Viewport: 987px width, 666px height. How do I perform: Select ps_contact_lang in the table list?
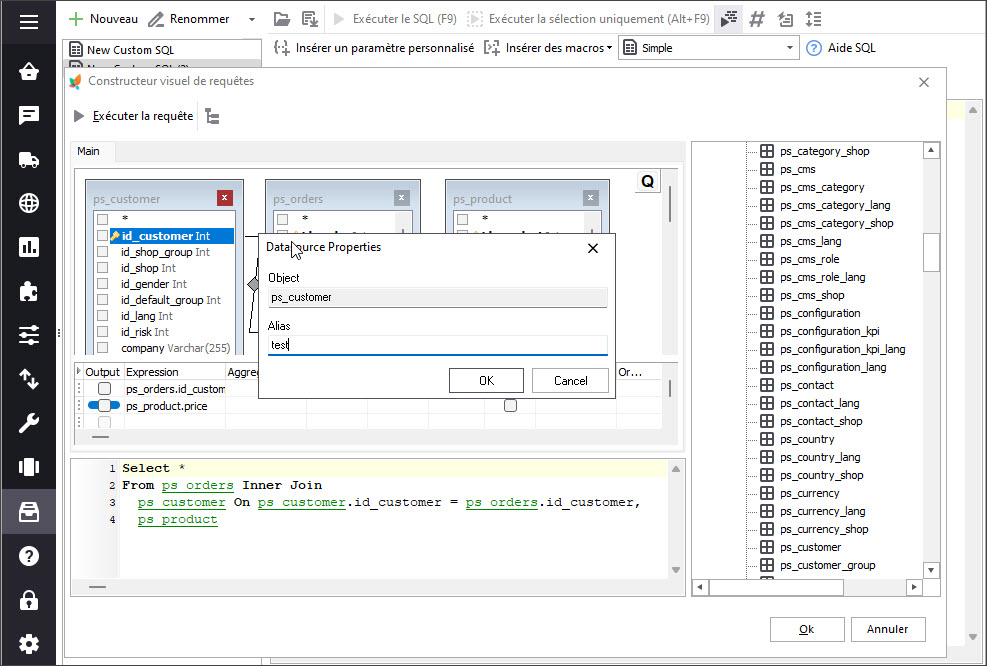click(820, 403)
